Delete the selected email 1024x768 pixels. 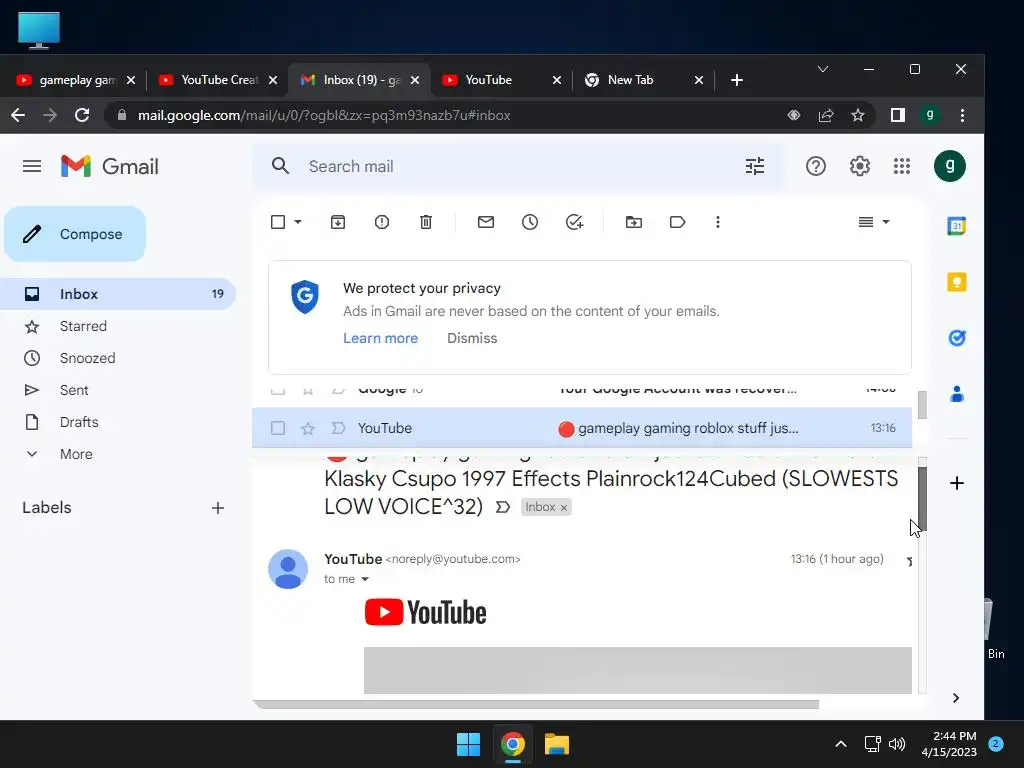[x=426, y=222]
